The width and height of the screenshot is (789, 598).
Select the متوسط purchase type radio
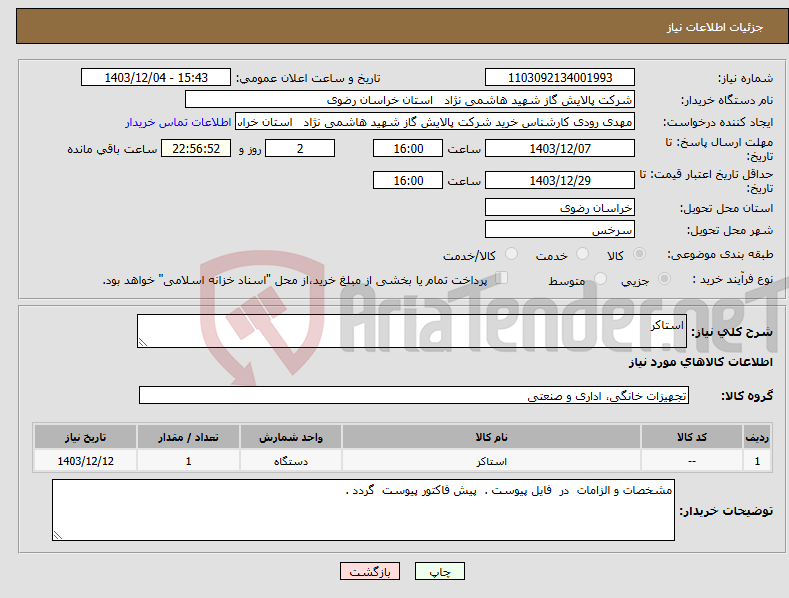(x=600, y=279)
